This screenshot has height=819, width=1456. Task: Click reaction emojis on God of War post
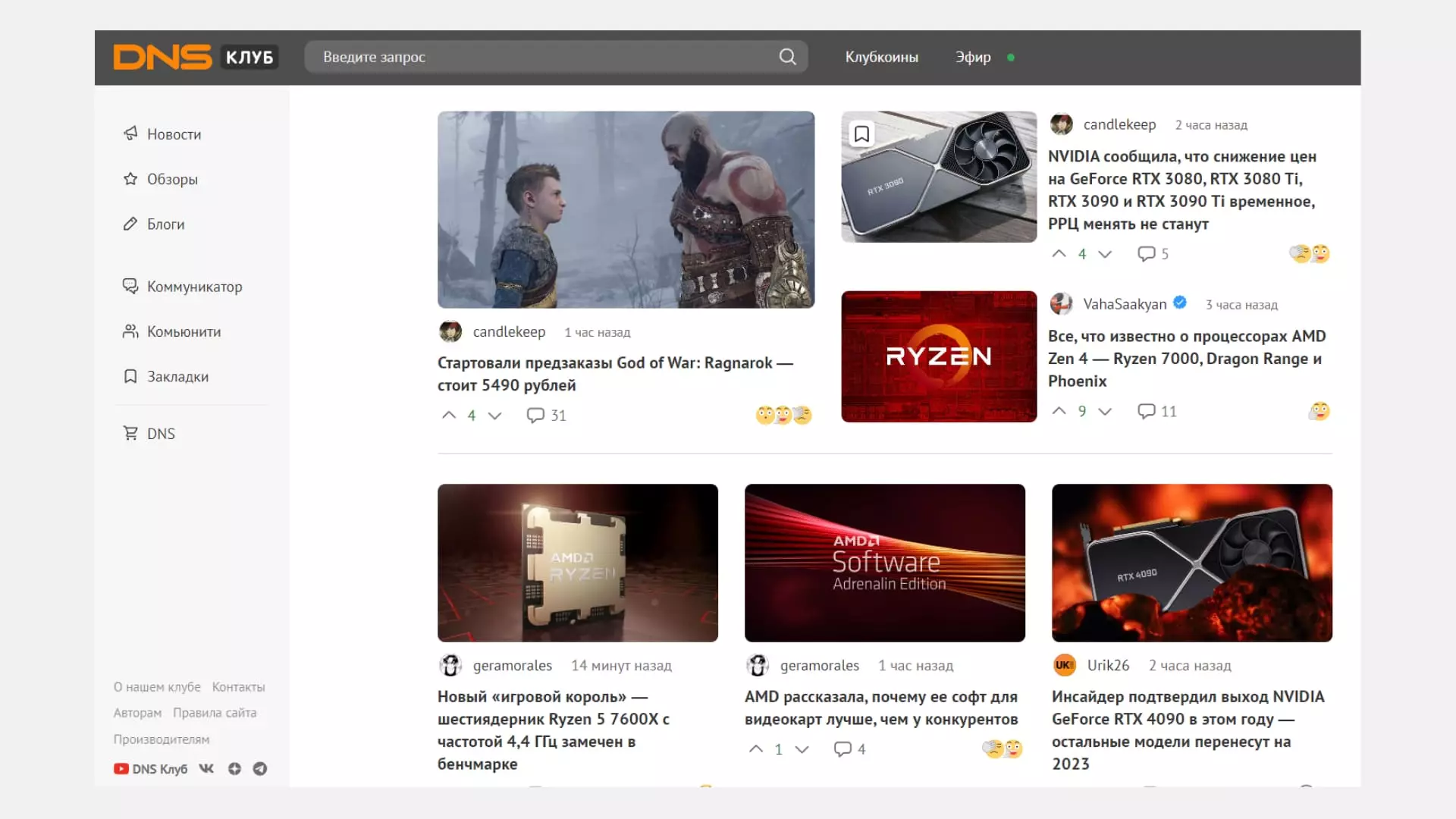784,415
